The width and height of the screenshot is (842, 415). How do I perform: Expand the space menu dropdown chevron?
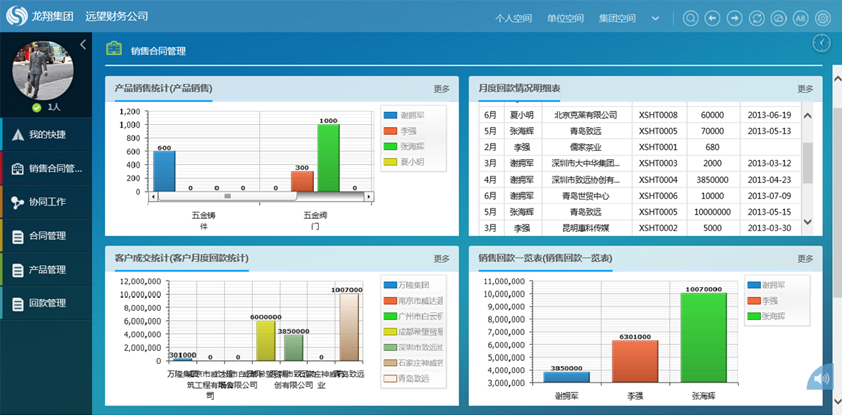tap(655, 18)
